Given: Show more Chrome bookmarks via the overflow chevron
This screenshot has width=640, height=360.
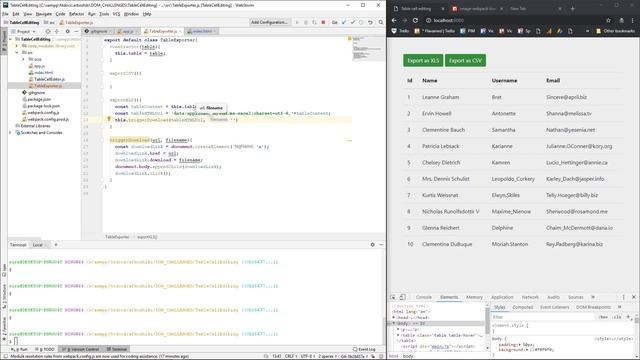Looking at the screenshot, I should pyautogui.click(x=587, y=31).
